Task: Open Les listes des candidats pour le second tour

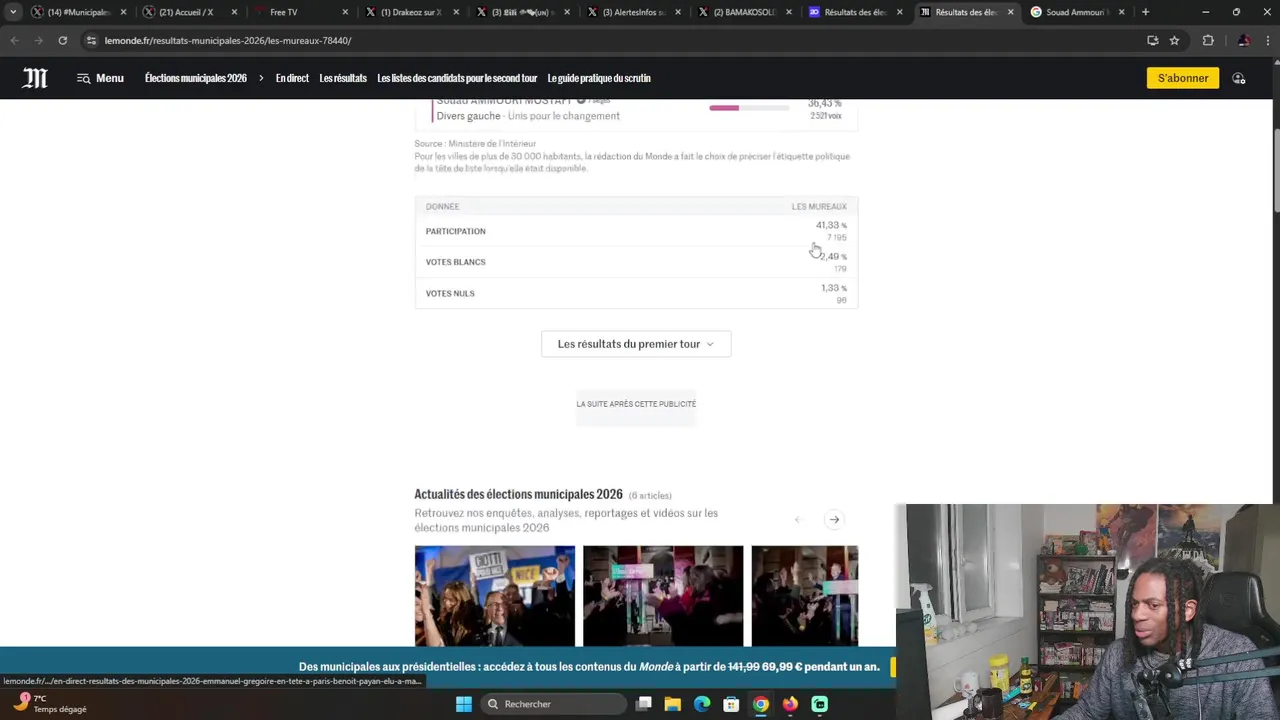Action: (457, 78)
